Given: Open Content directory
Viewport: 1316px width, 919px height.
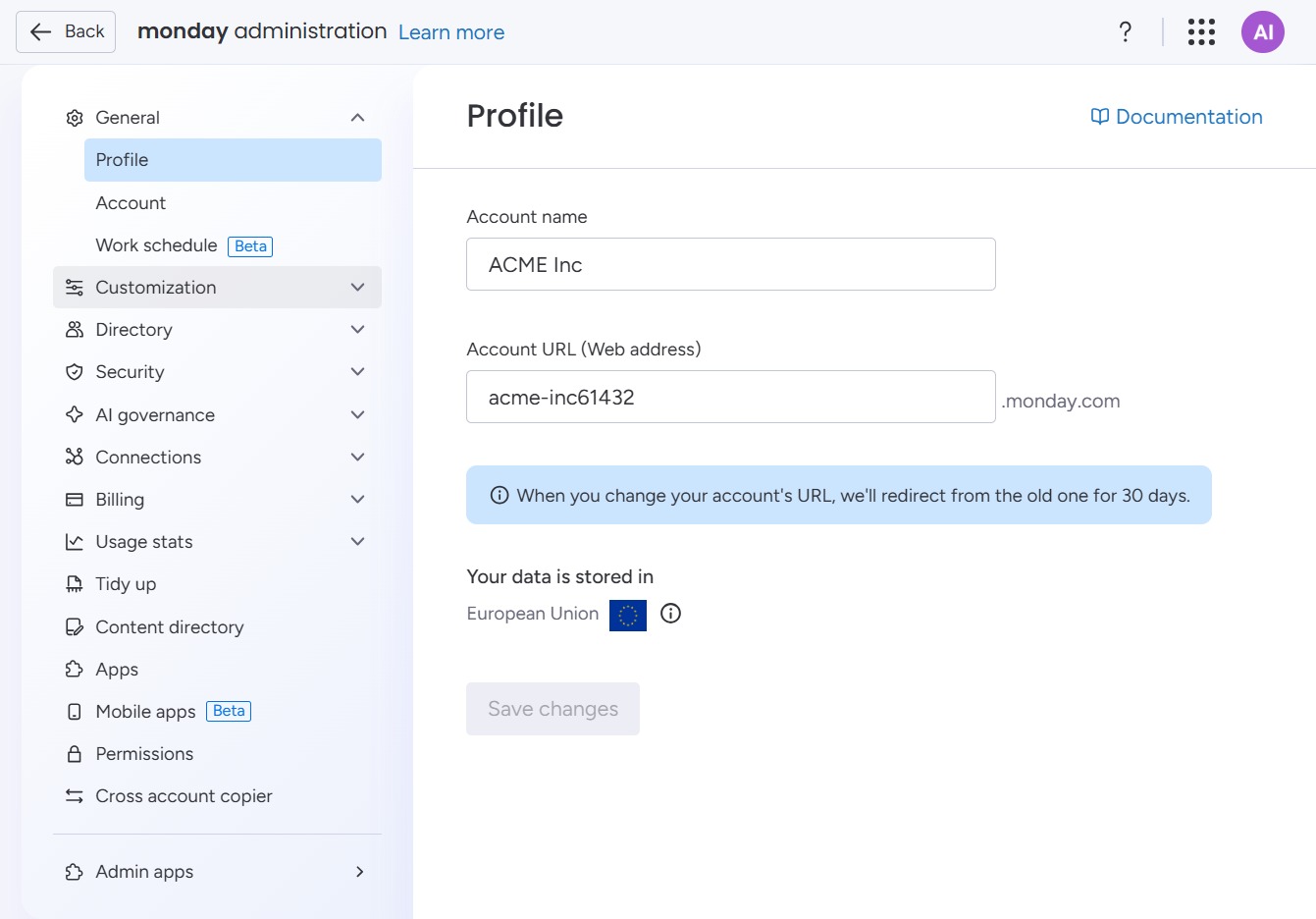Looking at the screenshot, I should pyautogui.click(x=217, y=626).
